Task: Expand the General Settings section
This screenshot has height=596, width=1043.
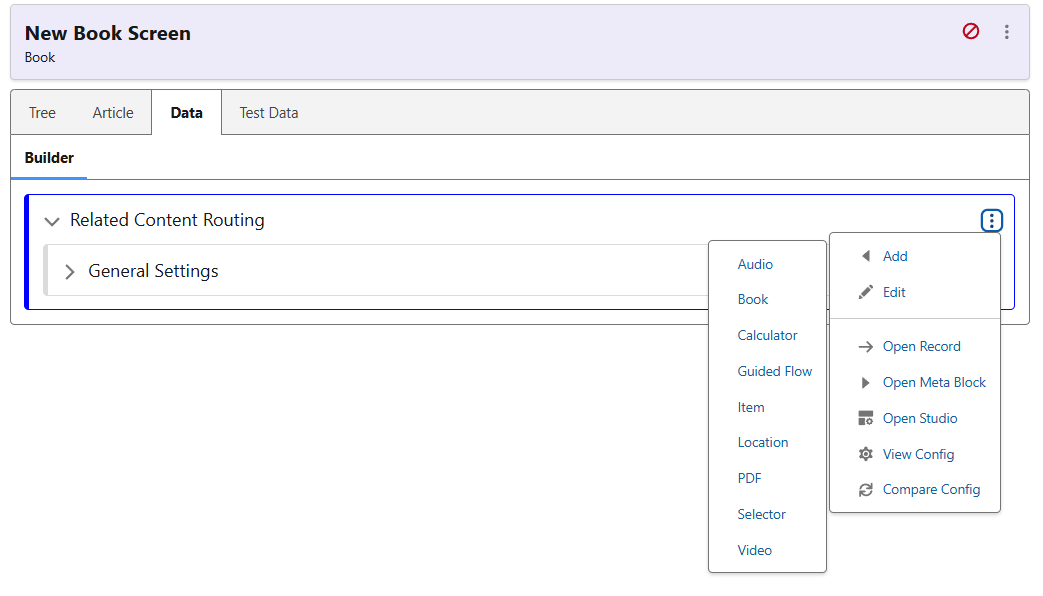Action: click(70, 272)
